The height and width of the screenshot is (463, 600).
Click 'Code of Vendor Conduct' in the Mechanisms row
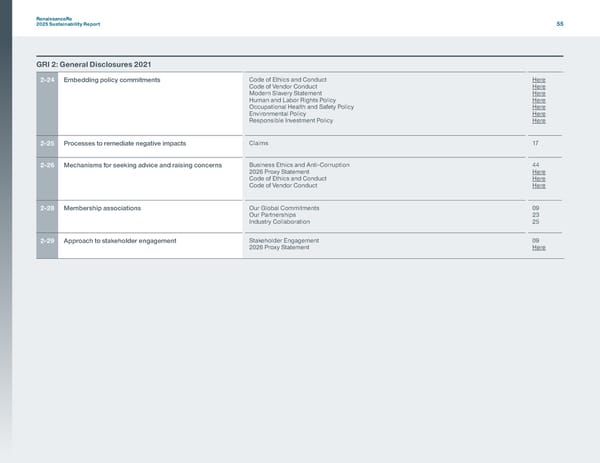coord(283,186)
